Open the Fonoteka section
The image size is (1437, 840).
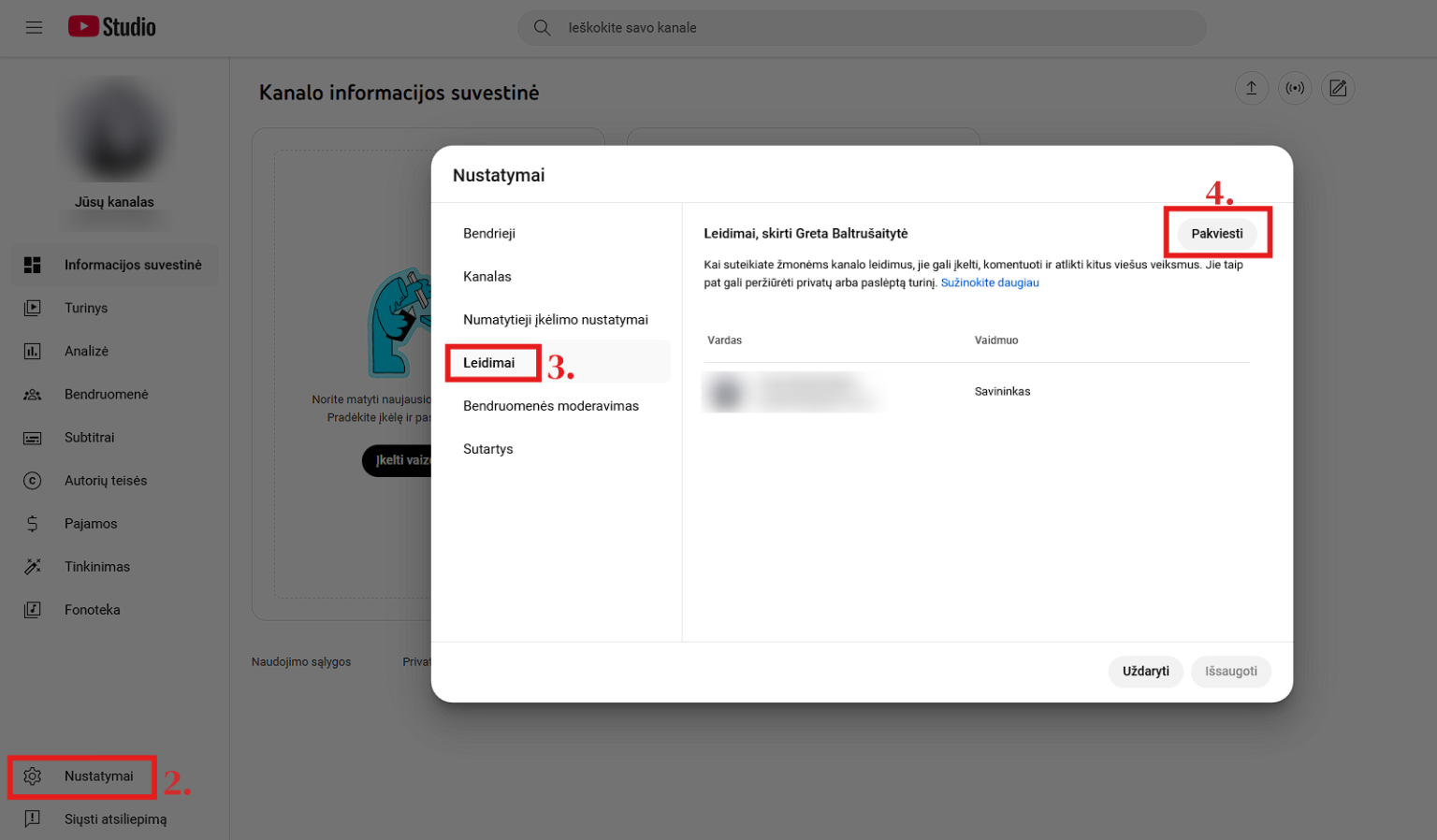pyautogui.click(x=92, y=609)
